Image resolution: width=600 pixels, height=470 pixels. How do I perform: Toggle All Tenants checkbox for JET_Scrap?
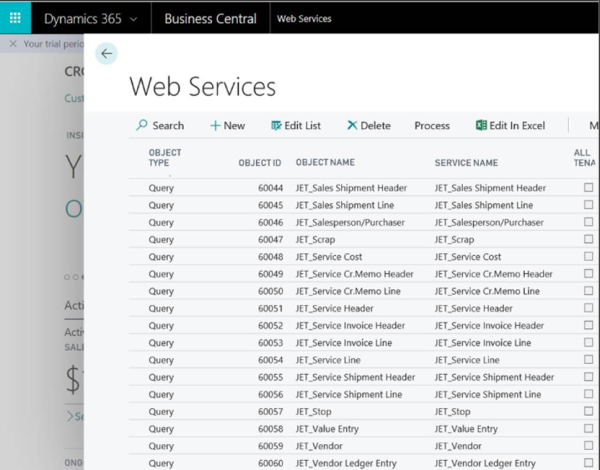tap(589, 239)
